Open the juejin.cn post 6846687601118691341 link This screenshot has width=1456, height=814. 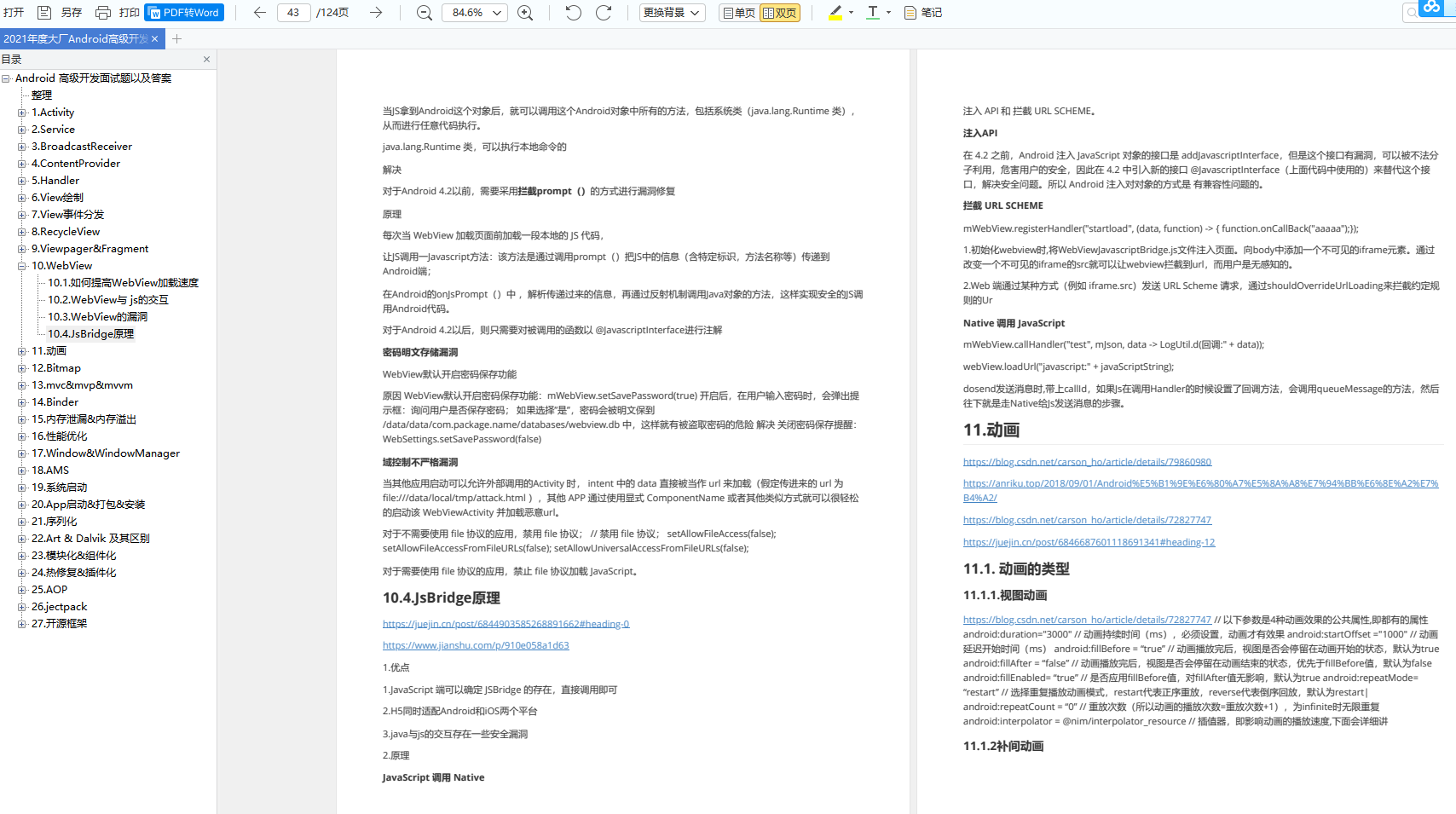click(x=1089, y=542)
